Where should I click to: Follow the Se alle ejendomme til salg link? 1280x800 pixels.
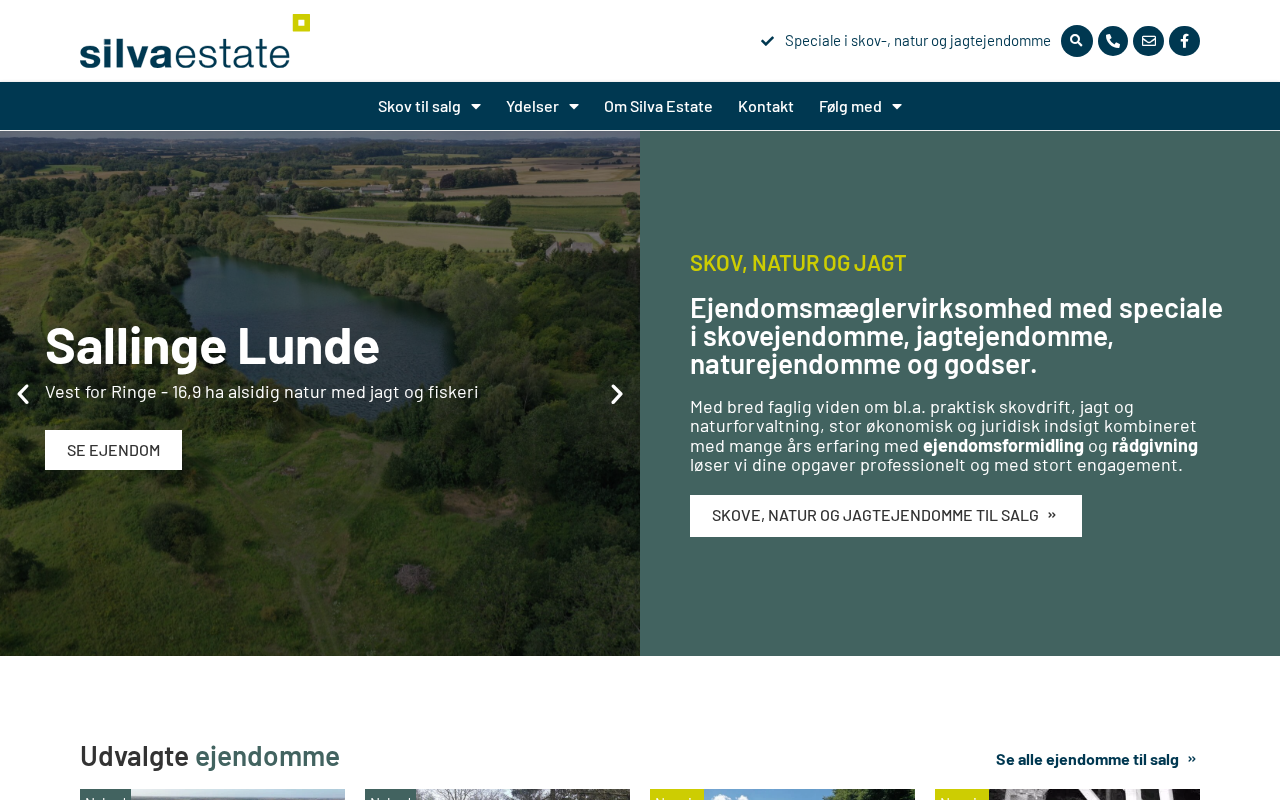pyautogui.click(x=1097, y=759)
